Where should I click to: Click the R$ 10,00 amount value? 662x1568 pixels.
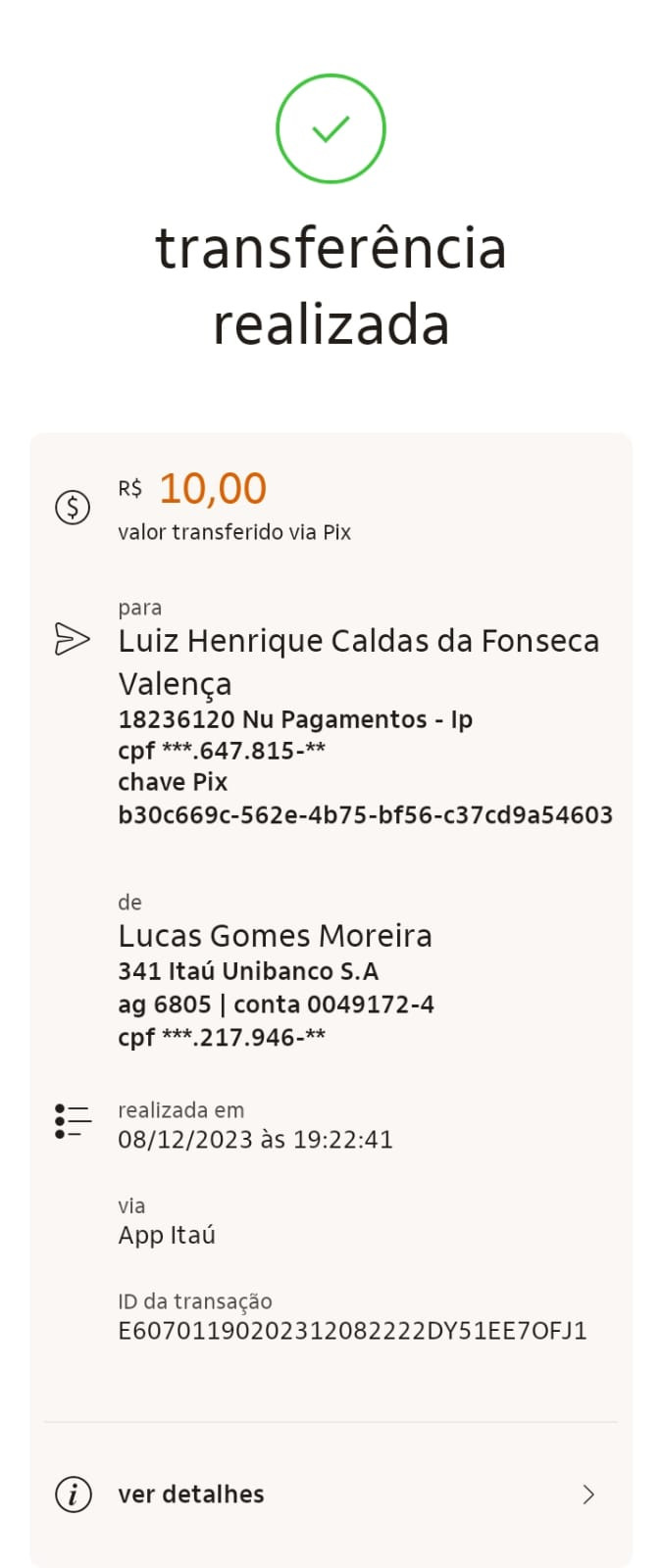point(213,489)
